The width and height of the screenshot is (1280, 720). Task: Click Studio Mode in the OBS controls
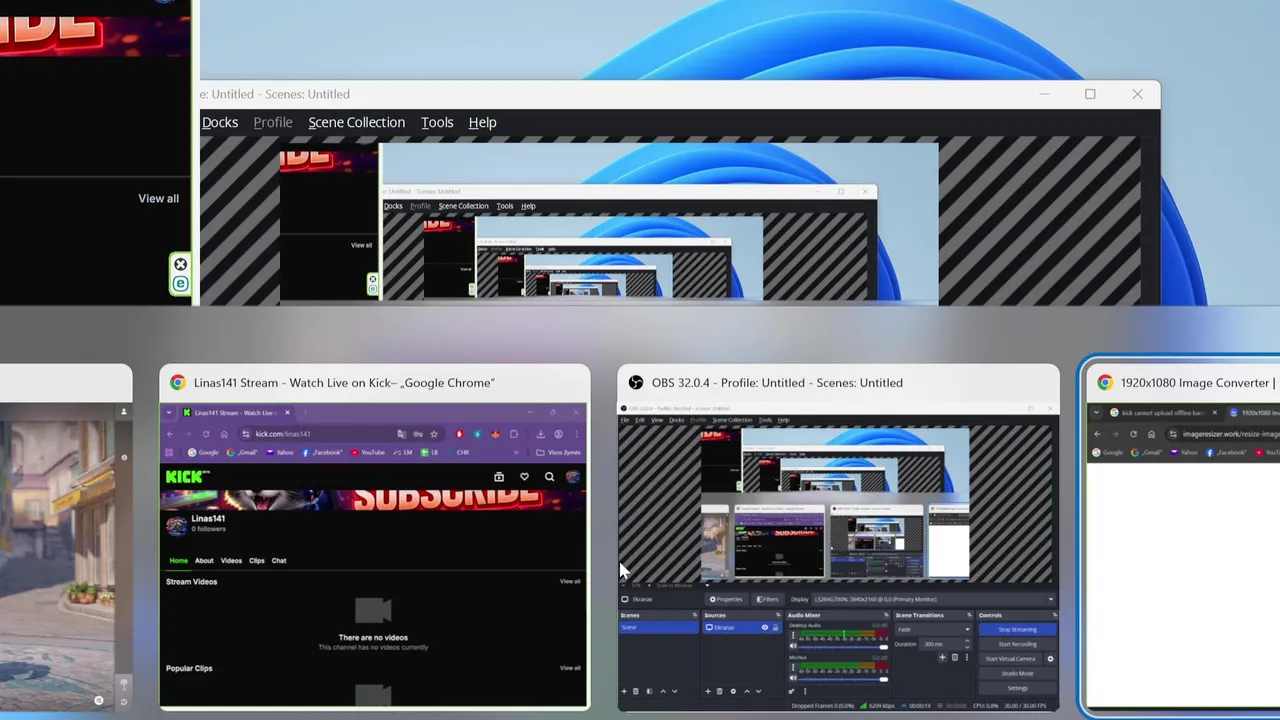1017,674
